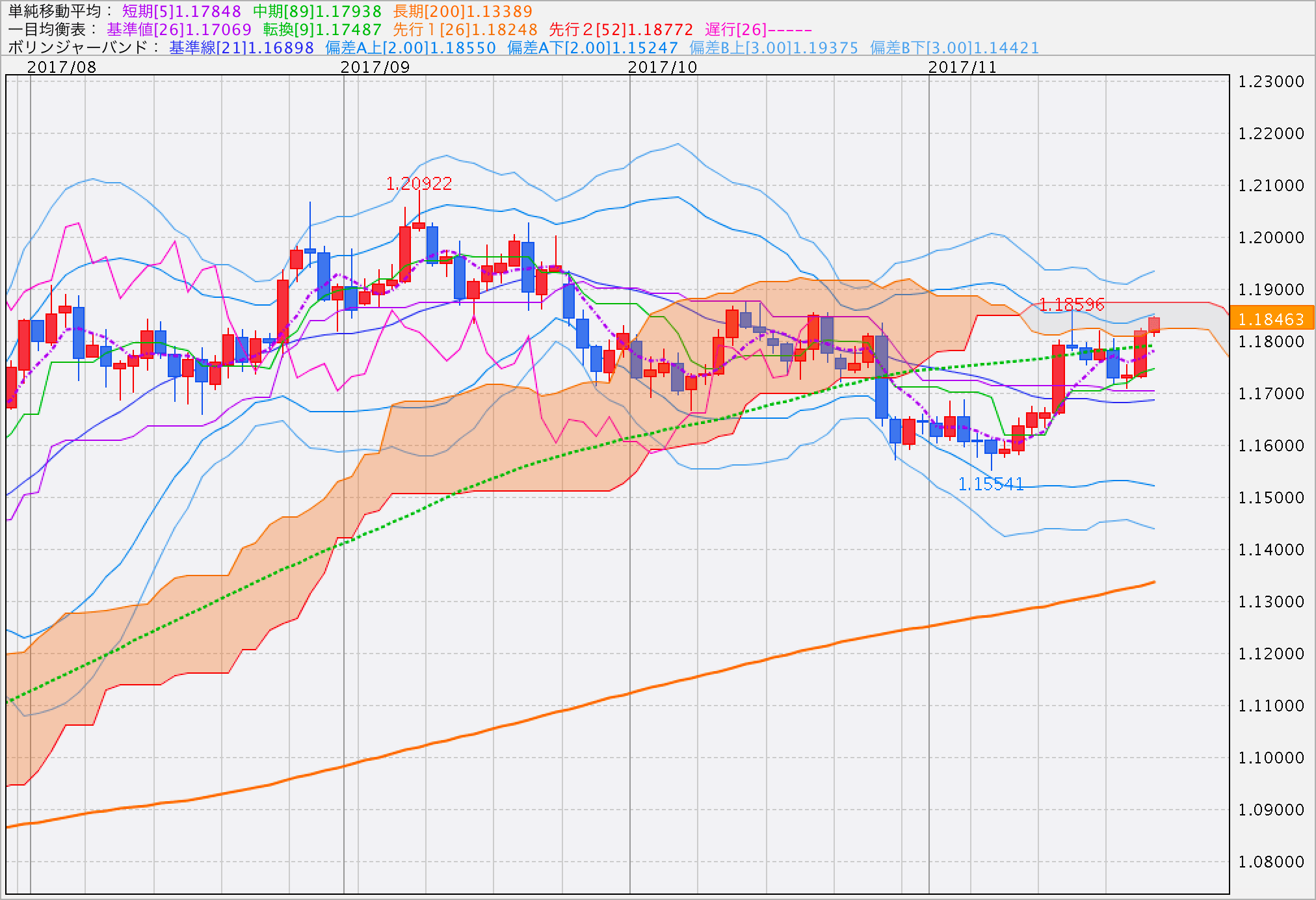Click the 一目均衡表 heading label
Screen dimensions: 1316x900
point(51,29)
